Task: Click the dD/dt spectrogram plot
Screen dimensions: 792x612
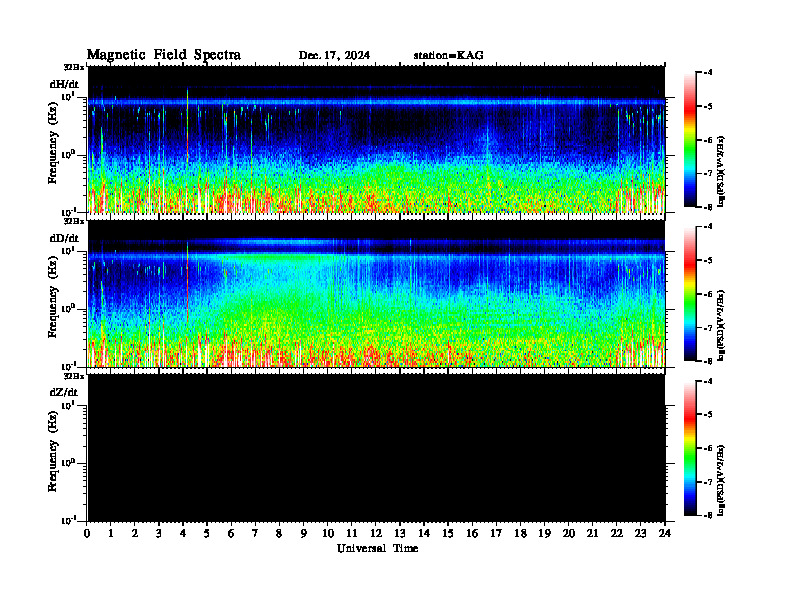Action: click(376, 294)
